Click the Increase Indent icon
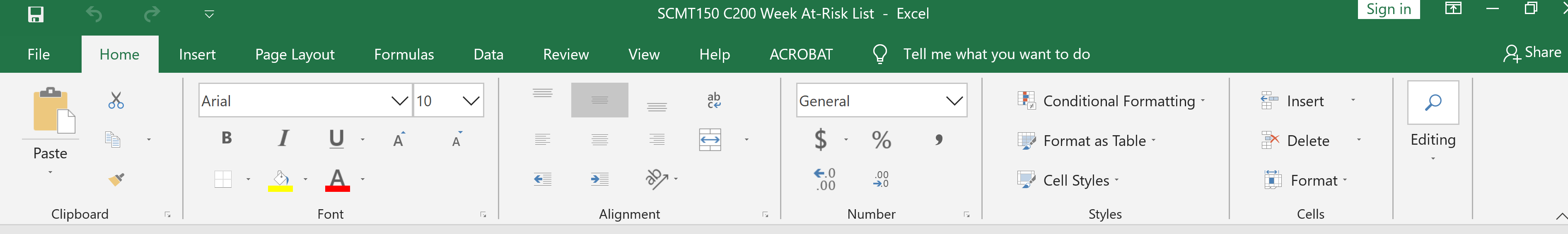 (599, 179)
